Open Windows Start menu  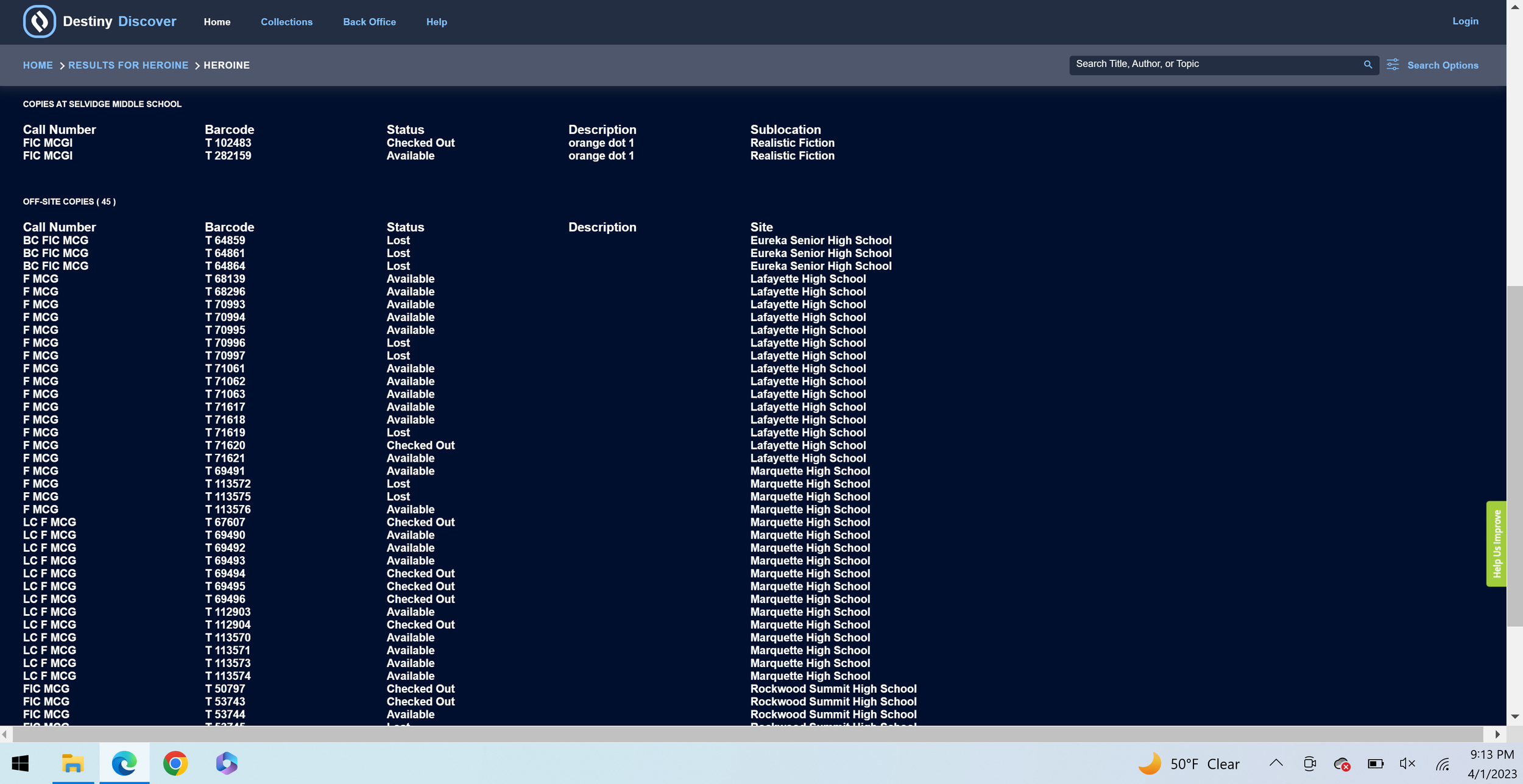click(20, 763)
